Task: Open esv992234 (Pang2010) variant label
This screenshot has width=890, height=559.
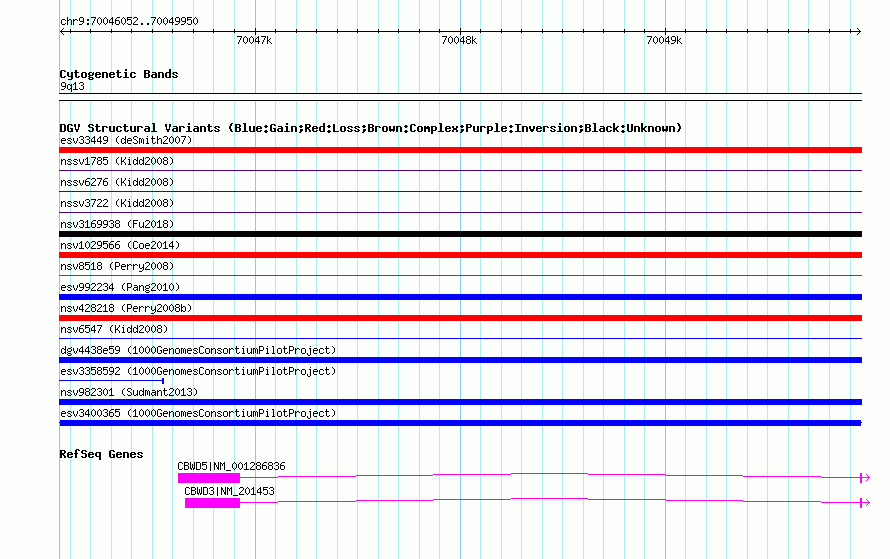Action: pos(120,287)
